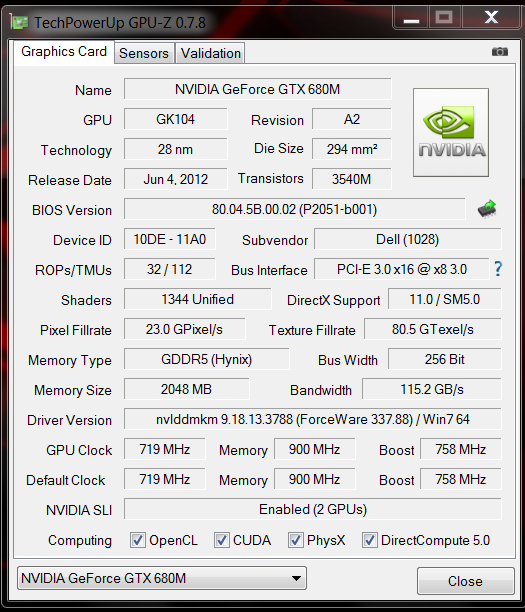Switch to the Sensors tab
Screen dimensions: 525x612
coord(144,53)
